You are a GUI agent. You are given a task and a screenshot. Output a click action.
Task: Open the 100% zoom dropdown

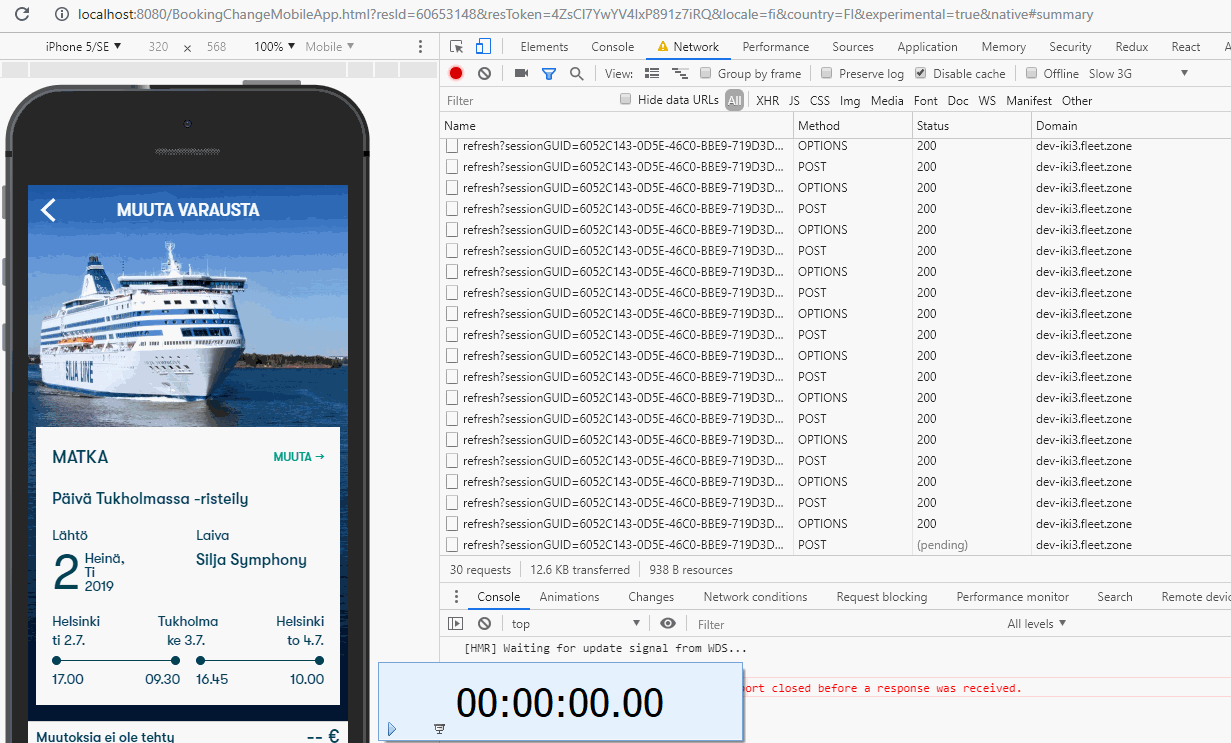274,47
